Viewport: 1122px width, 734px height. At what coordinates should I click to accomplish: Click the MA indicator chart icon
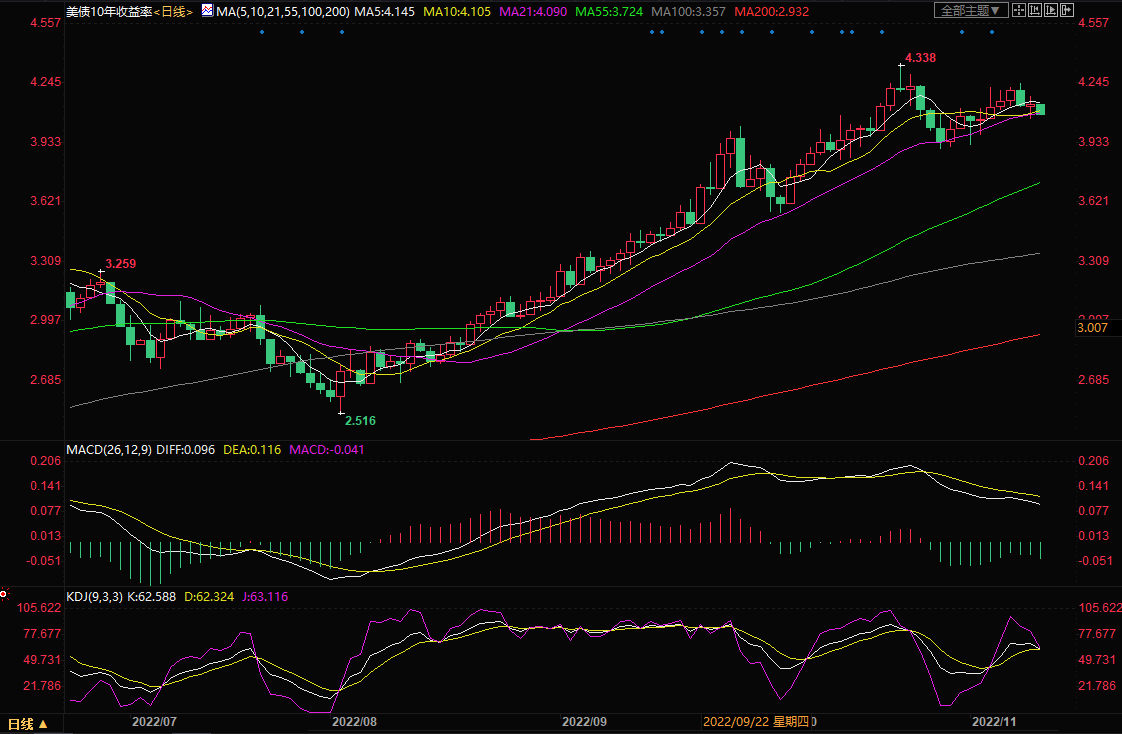coord(207,11)
